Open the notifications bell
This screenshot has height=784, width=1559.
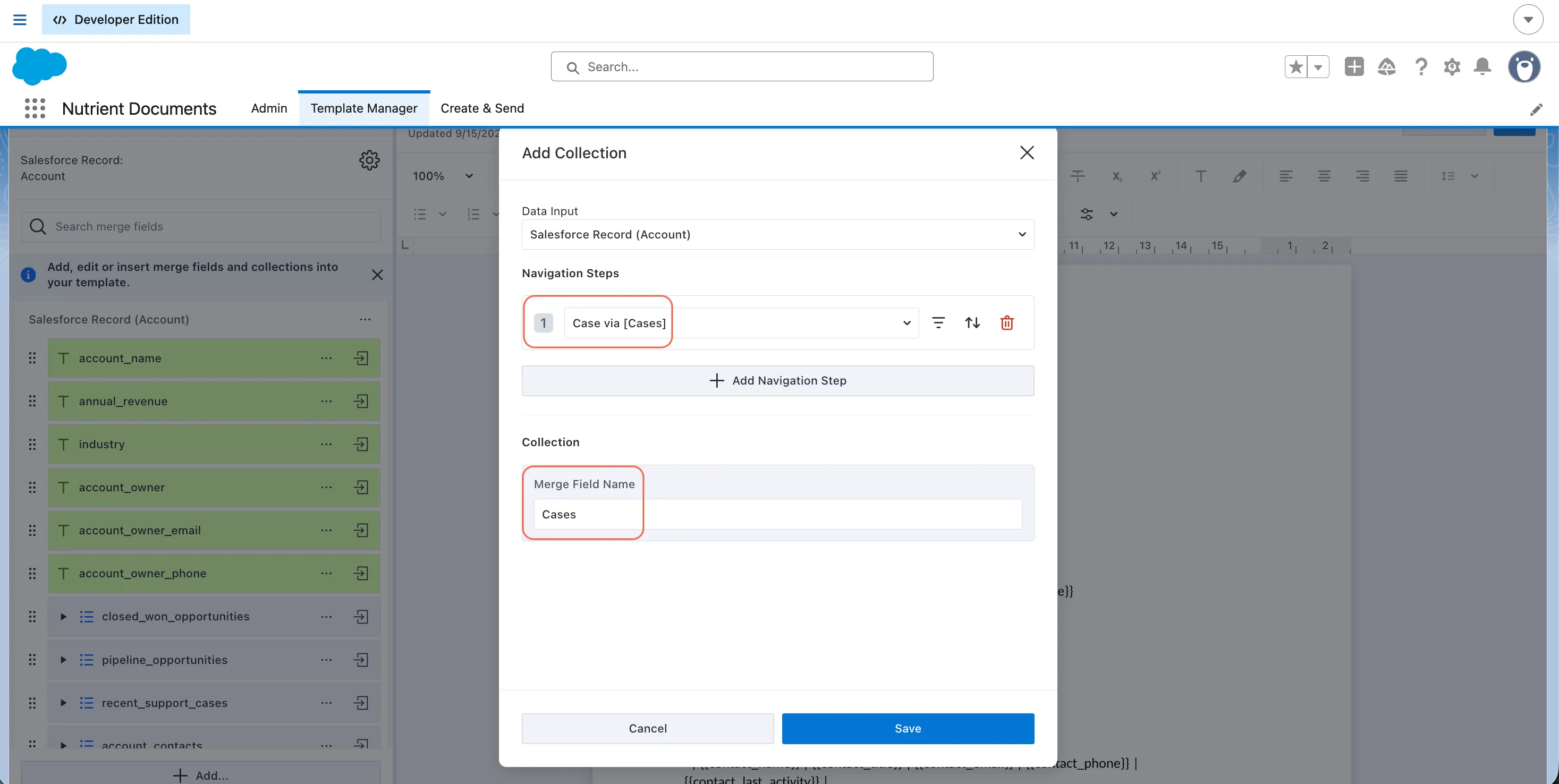point(1482,66)
